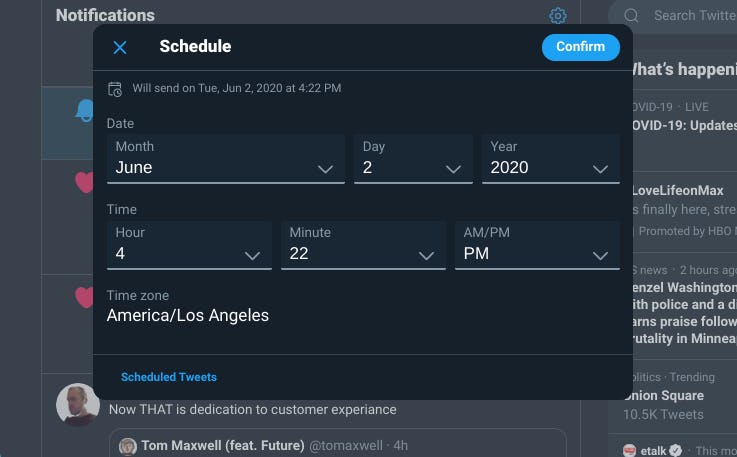Image resolution: width=737 pixels, height=457 pixels.
Task: Click the bell notification icon
Action: (x=84, y=111)
